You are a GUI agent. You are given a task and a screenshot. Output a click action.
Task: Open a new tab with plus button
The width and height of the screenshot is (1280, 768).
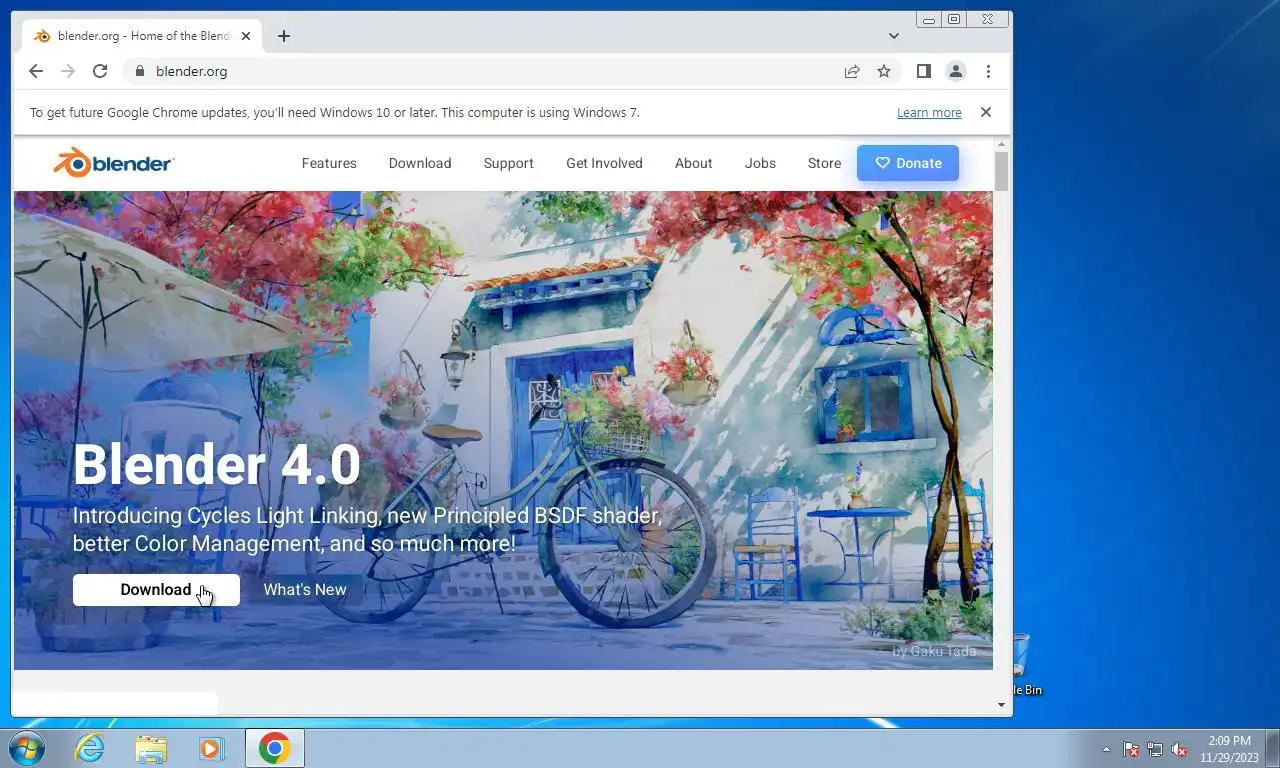pyautogui.click(x=284, y=36)
